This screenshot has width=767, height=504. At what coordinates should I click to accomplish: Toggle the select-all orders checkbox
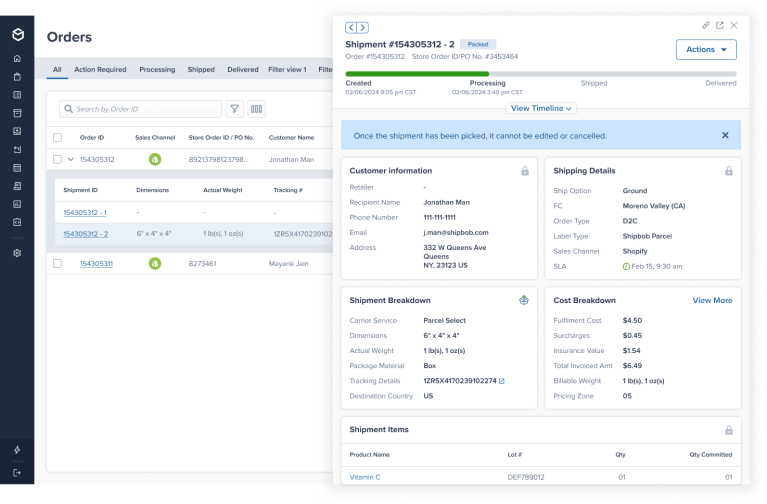[x=57, y=137]
